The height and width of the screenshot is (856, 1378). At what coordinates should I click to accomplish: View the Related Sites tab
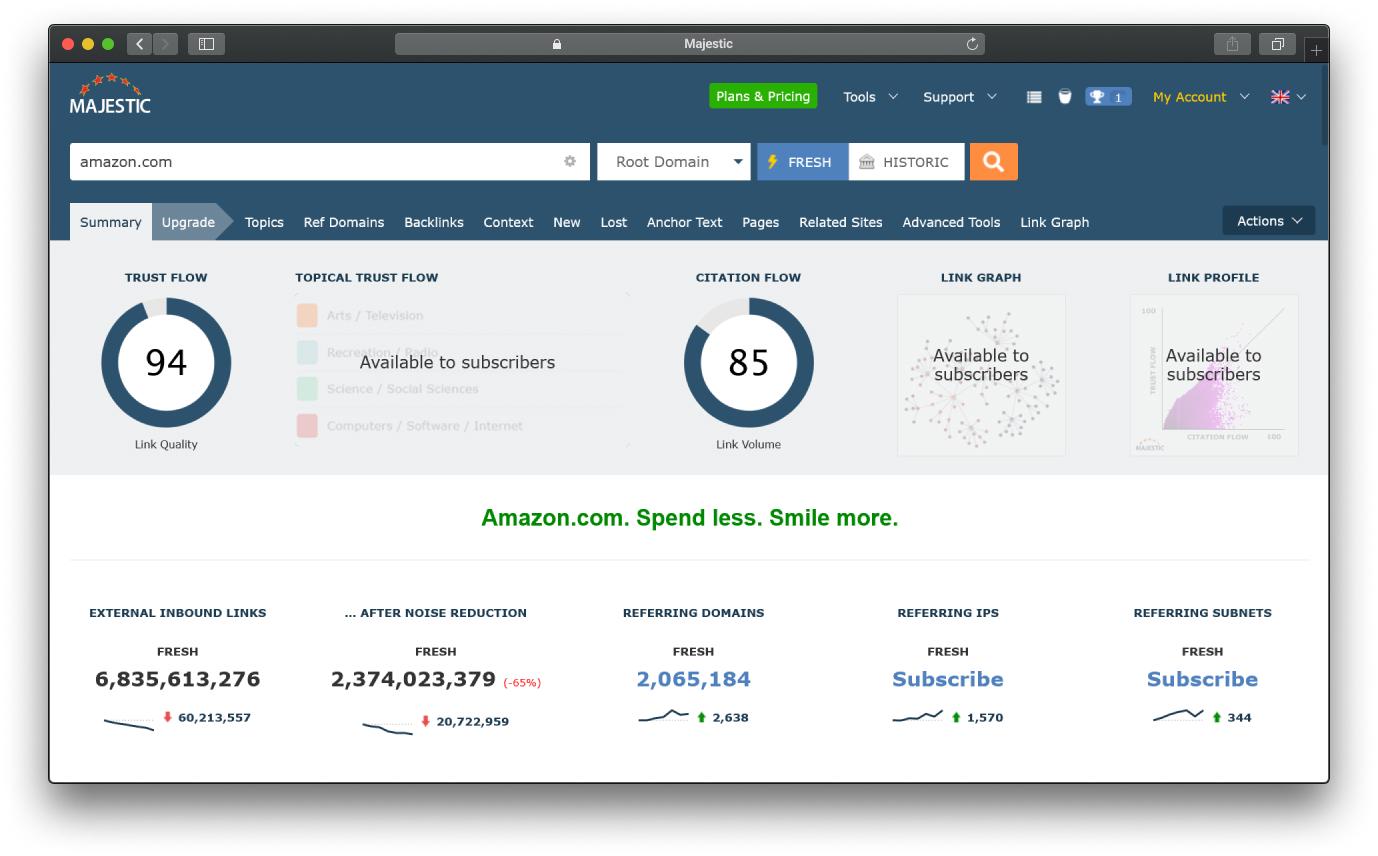(x=841, y=222)
